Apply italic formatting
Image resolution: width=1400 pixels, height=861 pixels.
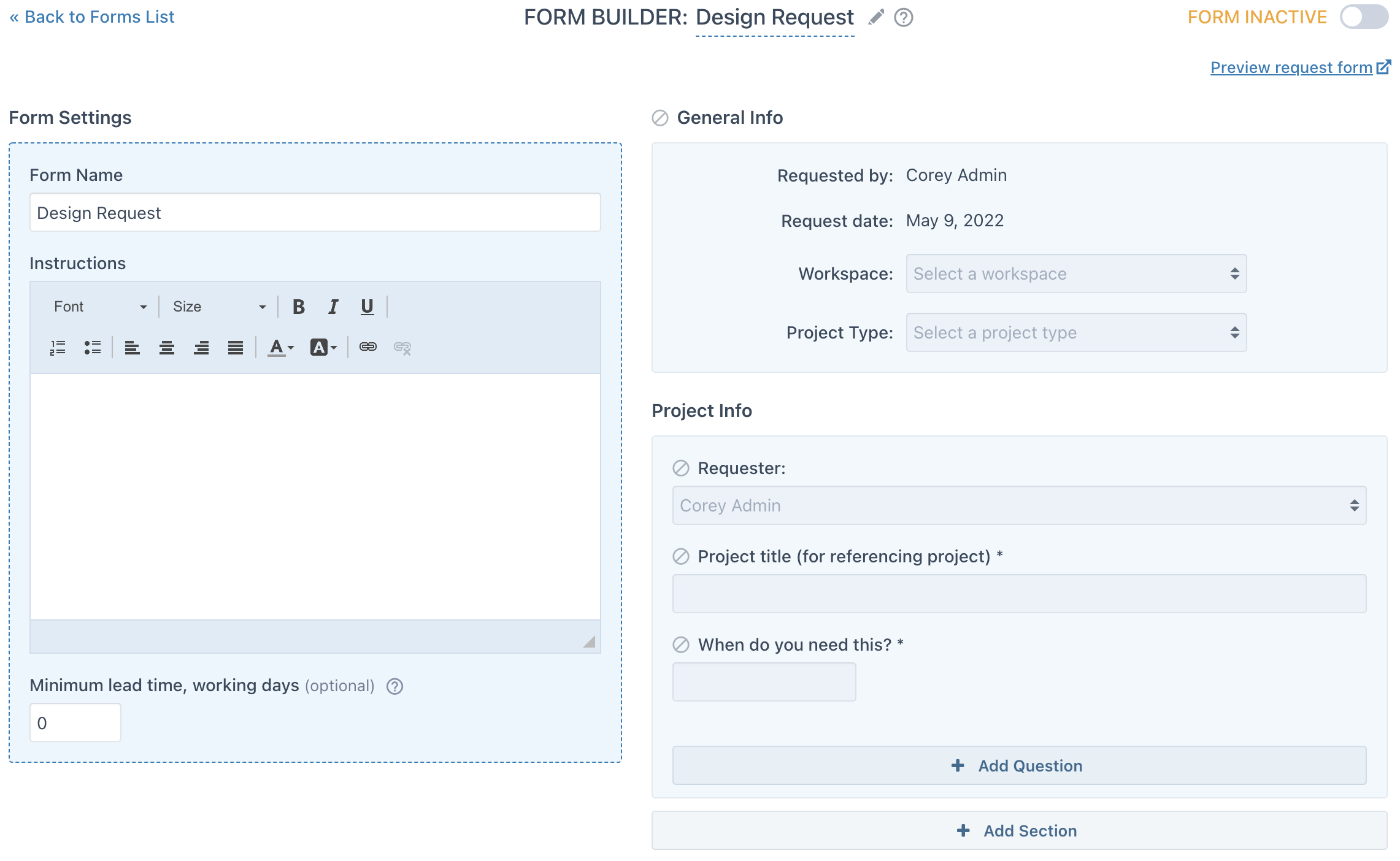333,307
